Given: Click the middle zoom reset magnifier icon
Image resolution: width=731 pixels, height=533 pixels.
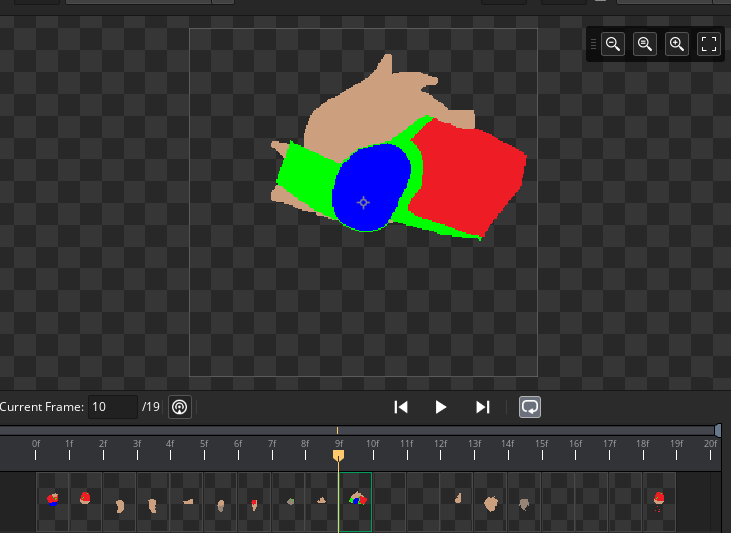Looking at the screenshot, I should pos(645,44).
